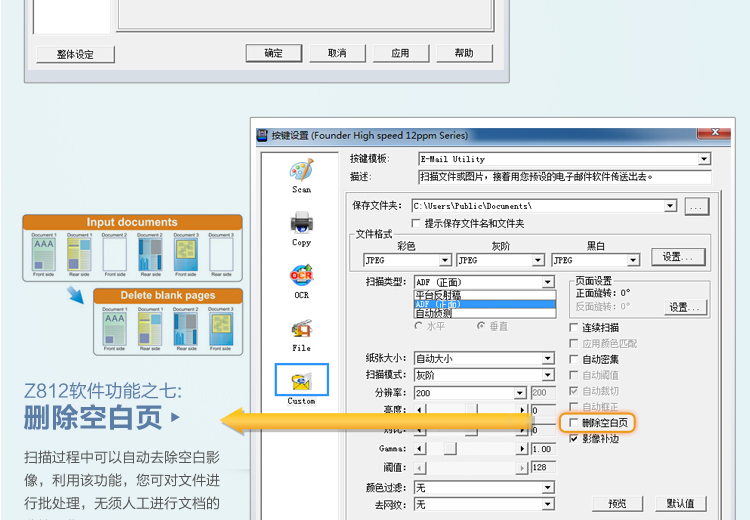Click the 保存文件夹 path field
The image size is (750, 520).
click(x=538, y=206)
